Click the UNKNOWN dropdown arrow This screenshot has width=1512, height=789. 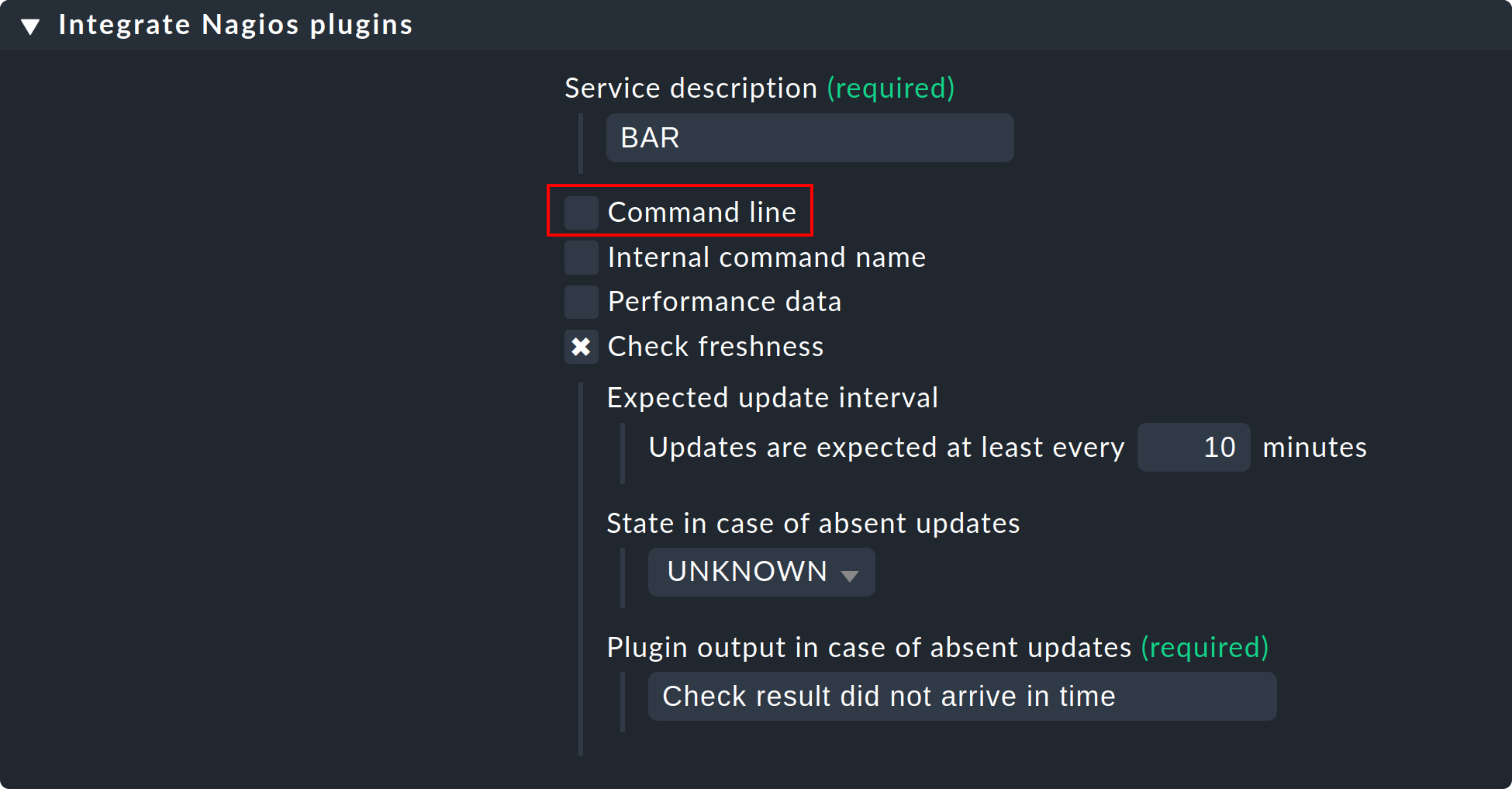(x=850, y=574)
